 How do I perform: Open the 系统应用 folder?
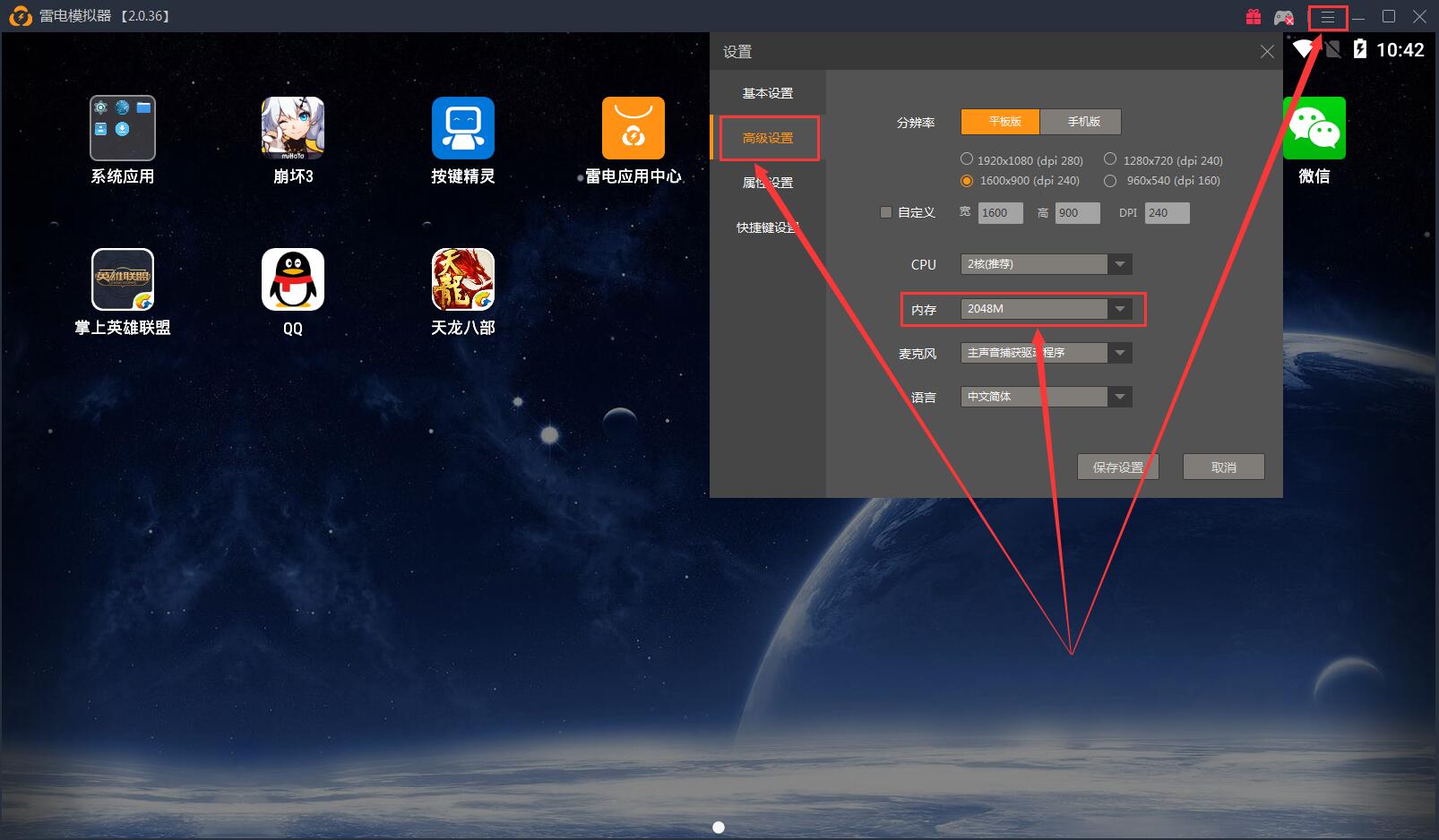coord(123,129)
